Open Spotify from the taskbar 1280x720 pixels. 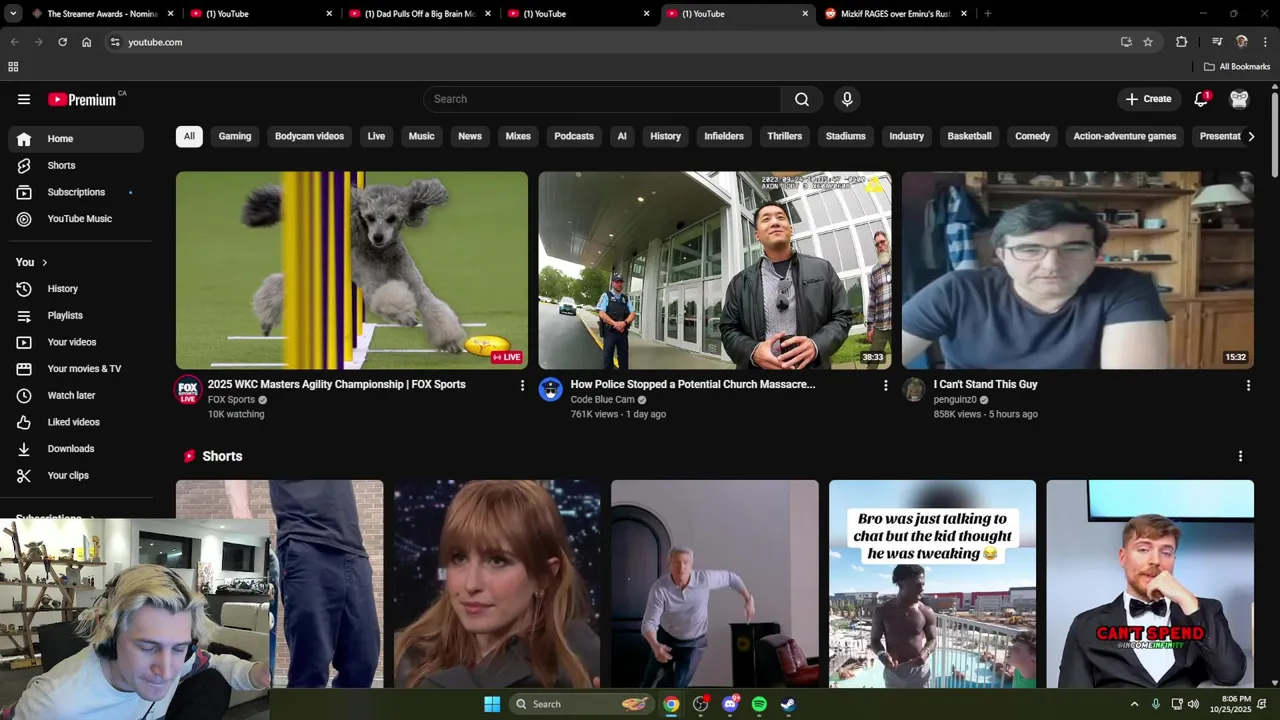[759, 704]
